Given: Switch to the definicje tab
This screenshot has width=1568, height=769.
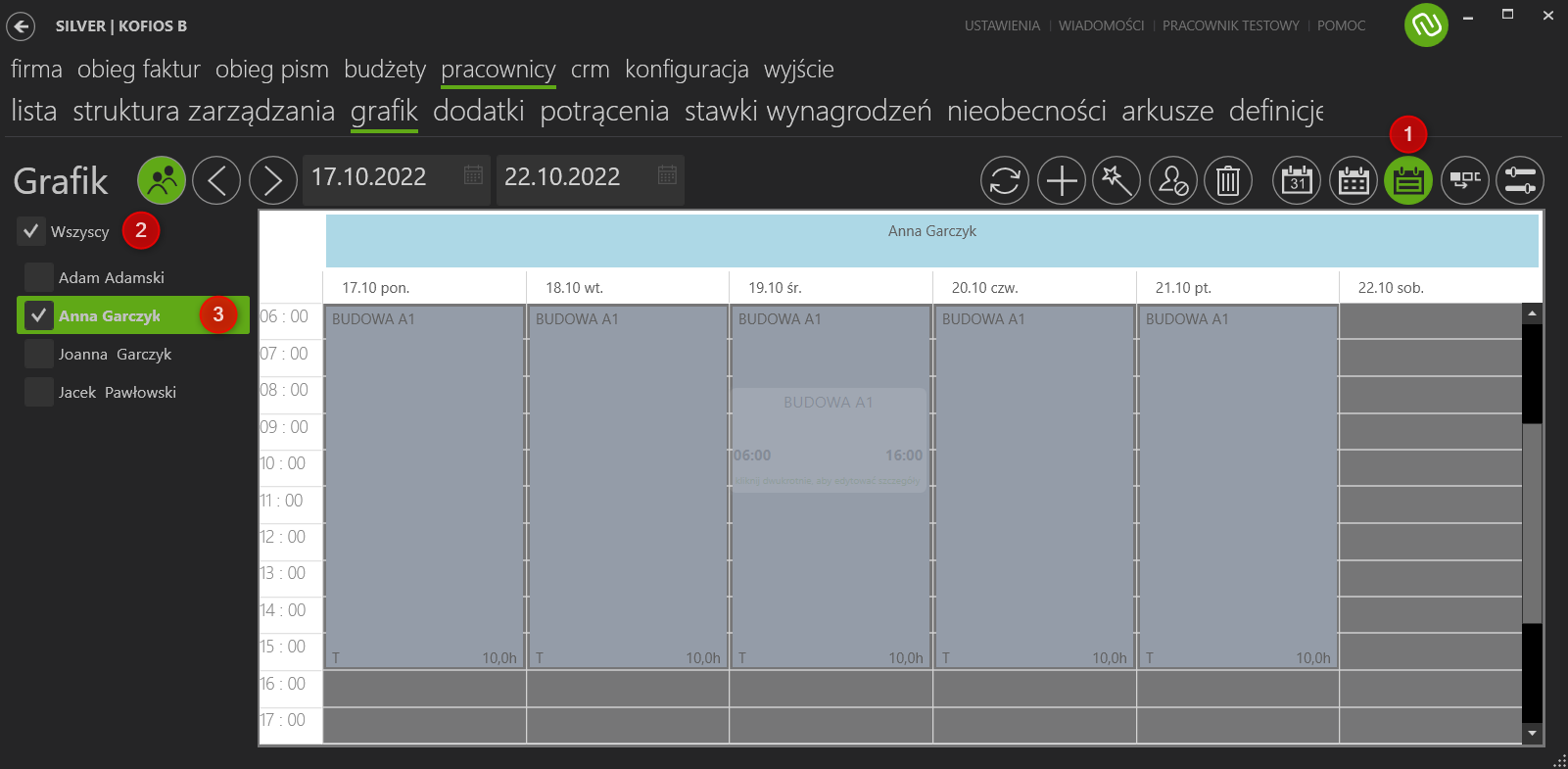Looking at the screenshot, I should [1276, 111].
